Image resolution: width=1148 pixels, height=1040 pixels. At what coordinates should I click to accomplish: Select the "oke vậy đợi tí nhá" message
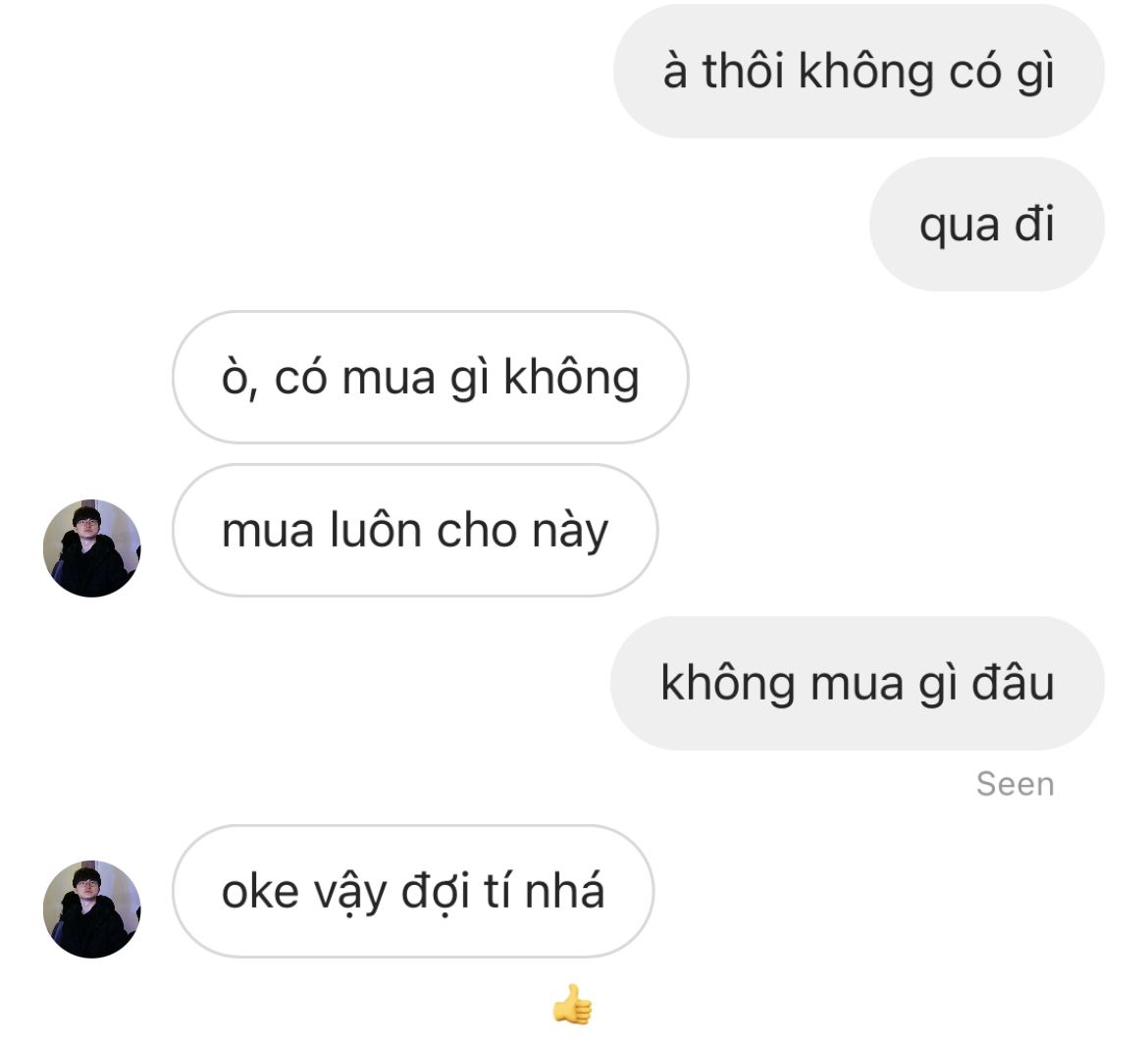[x=413, y=891]
